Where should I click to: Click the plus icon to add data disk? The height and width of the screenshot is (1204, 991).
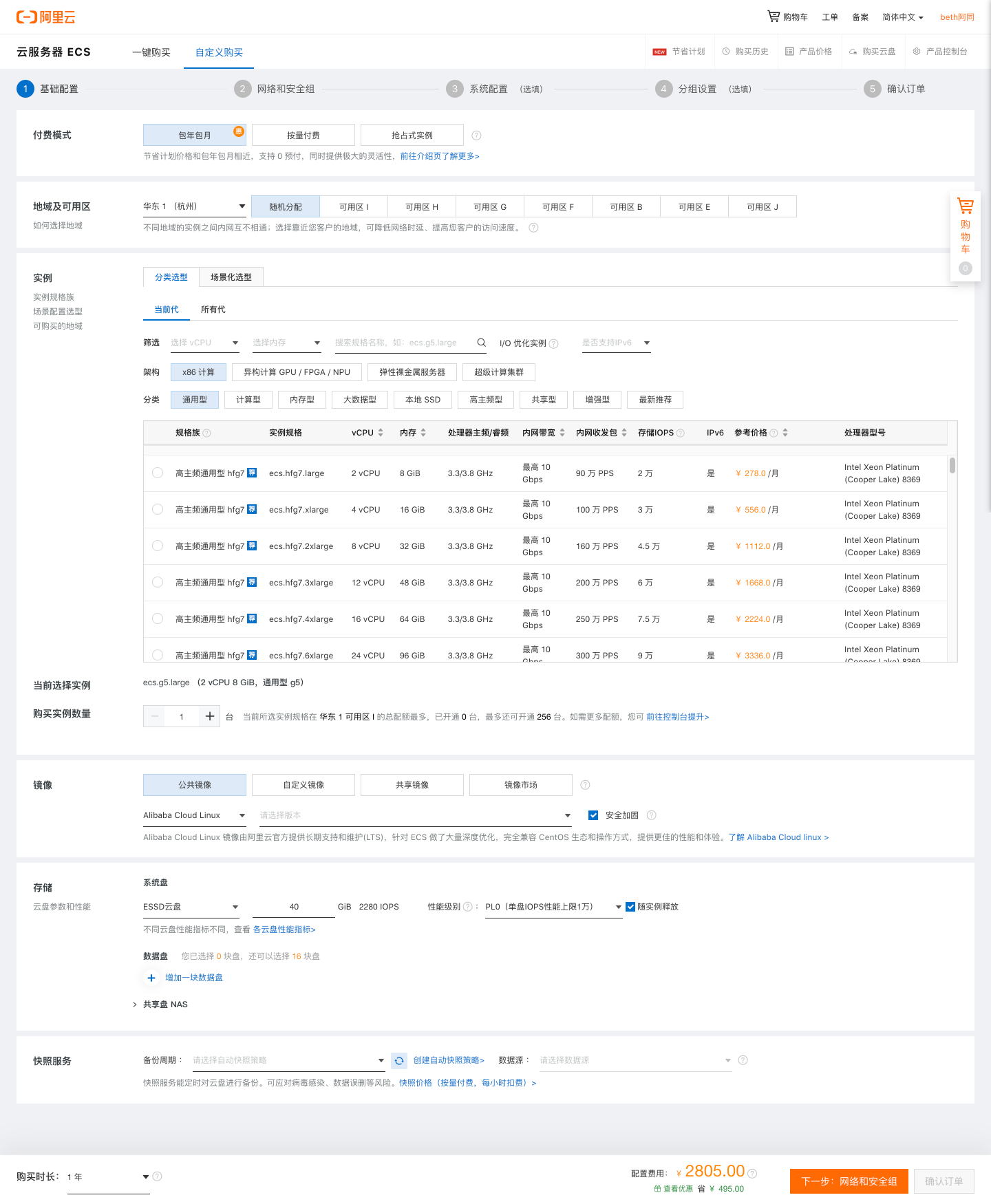pos(151,978)
